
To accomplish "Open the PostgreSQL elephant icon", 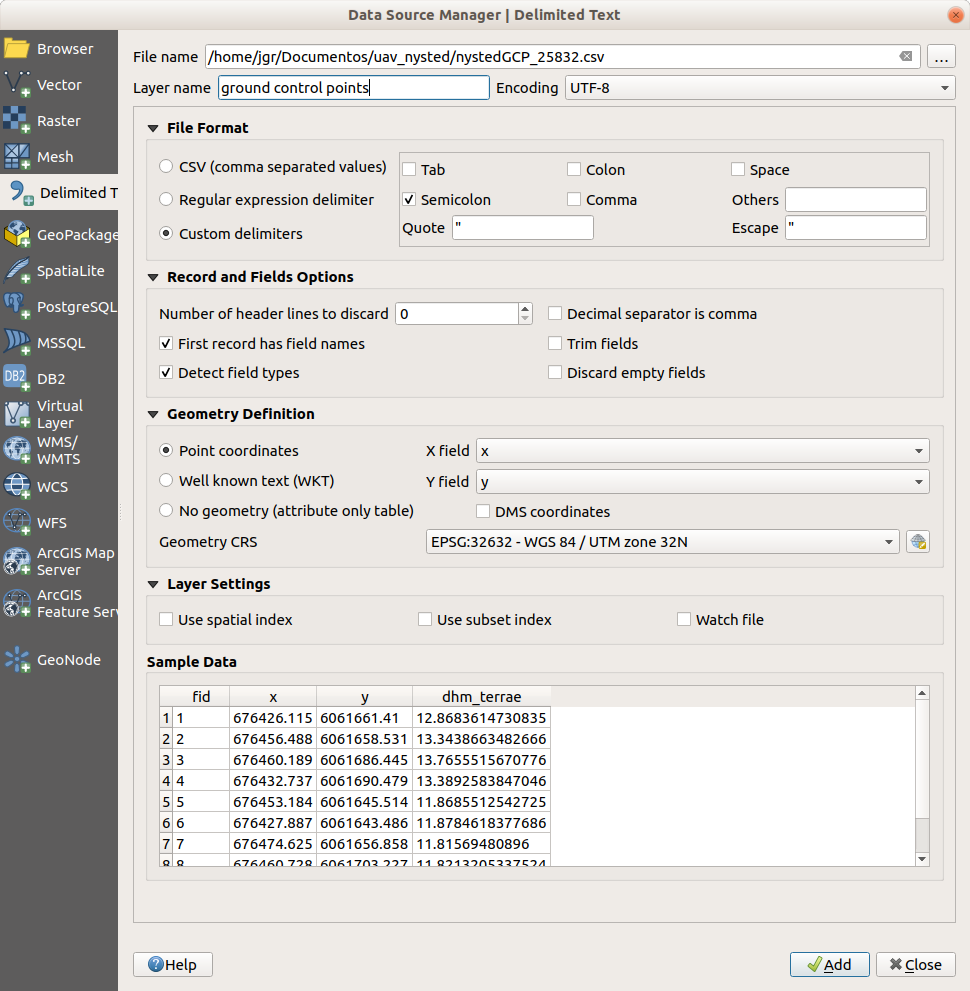I will coord(17,307).
